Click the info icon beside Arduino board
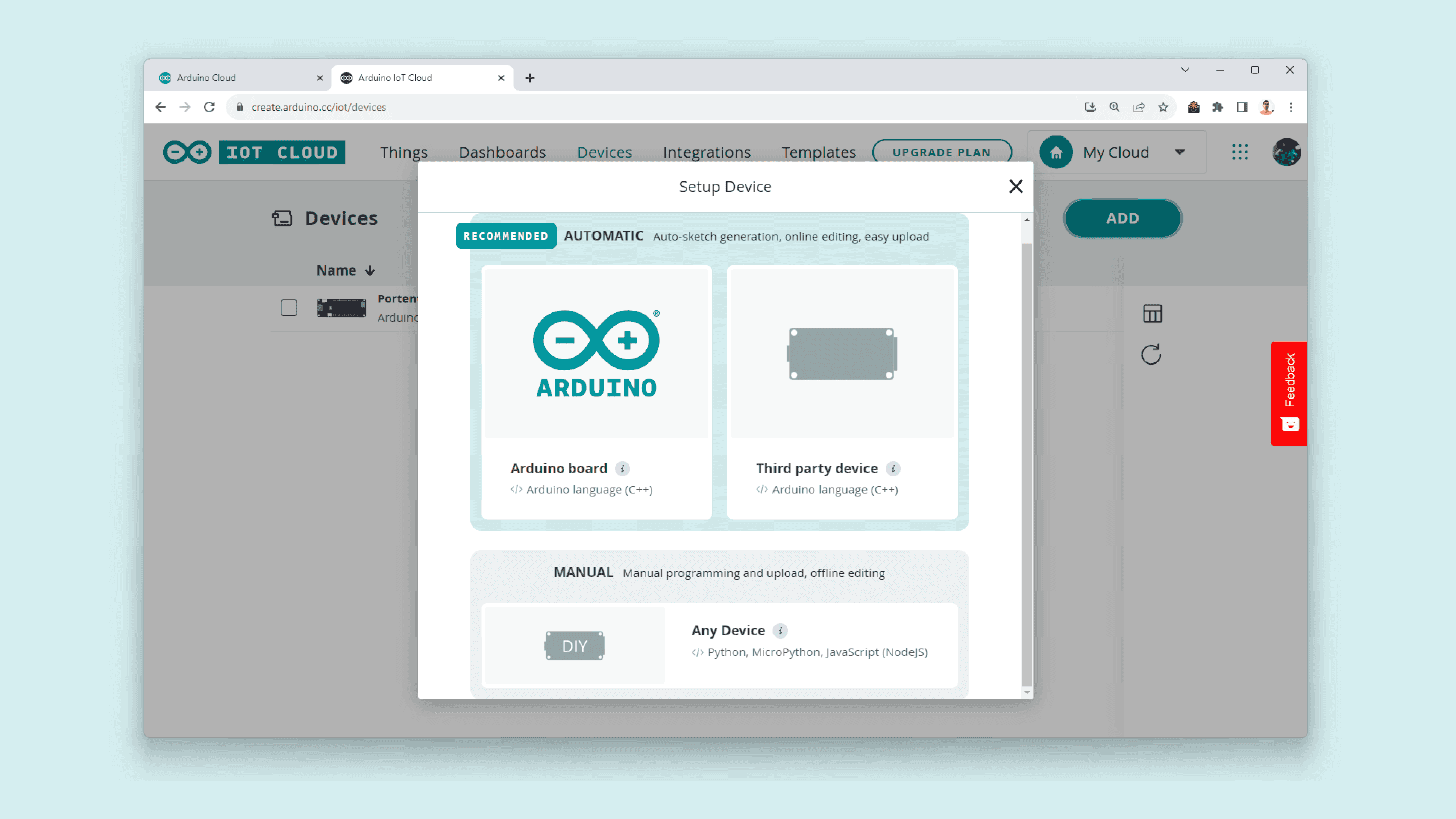The image size is (1456, 819). click(x=622, y=469)
